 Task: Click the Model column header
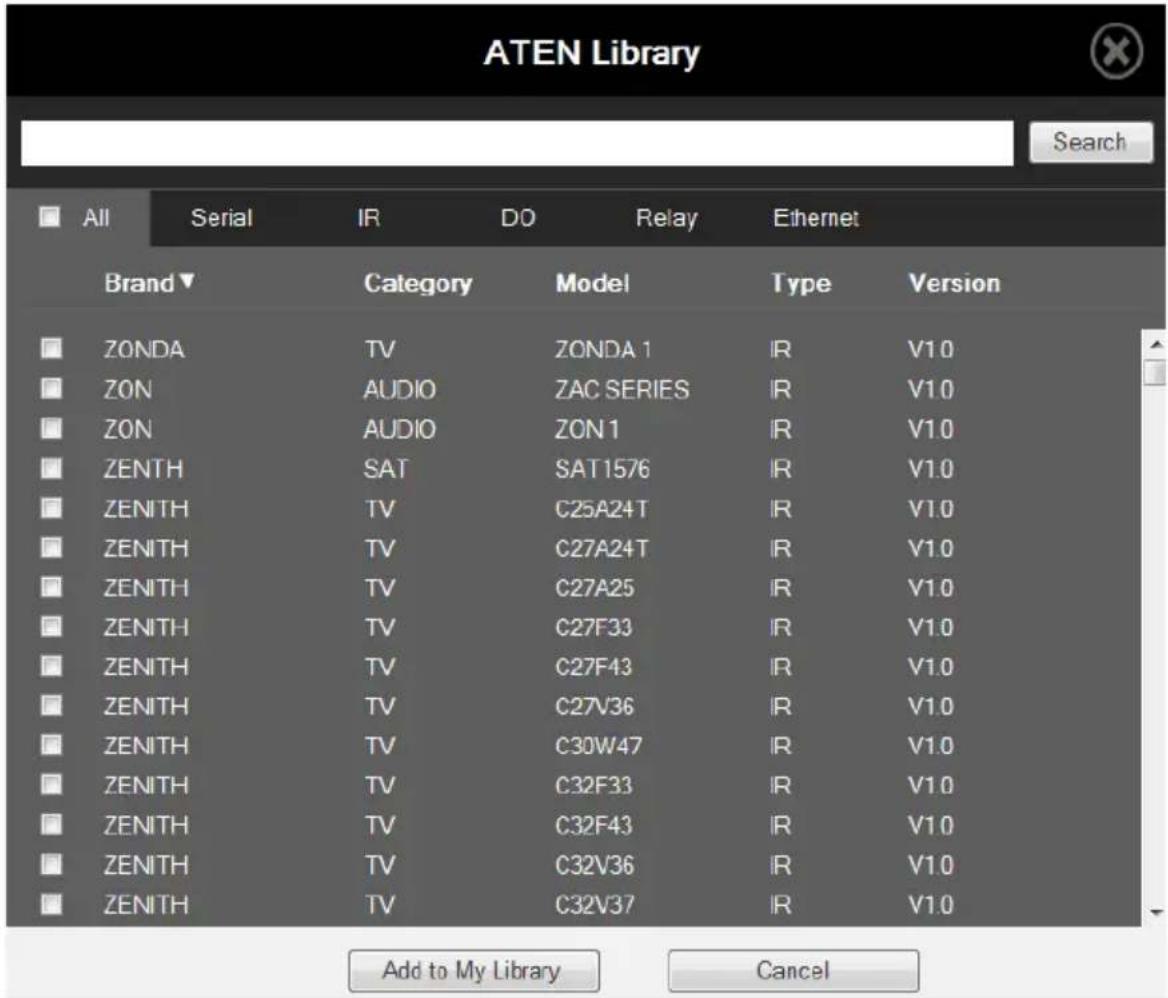(592, 283)
